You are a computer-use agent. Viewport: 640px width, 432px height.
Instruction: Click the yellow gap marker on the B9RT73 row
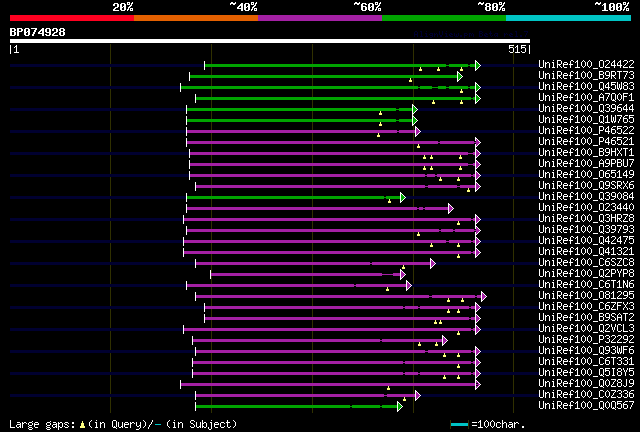(x=410, y=80)
